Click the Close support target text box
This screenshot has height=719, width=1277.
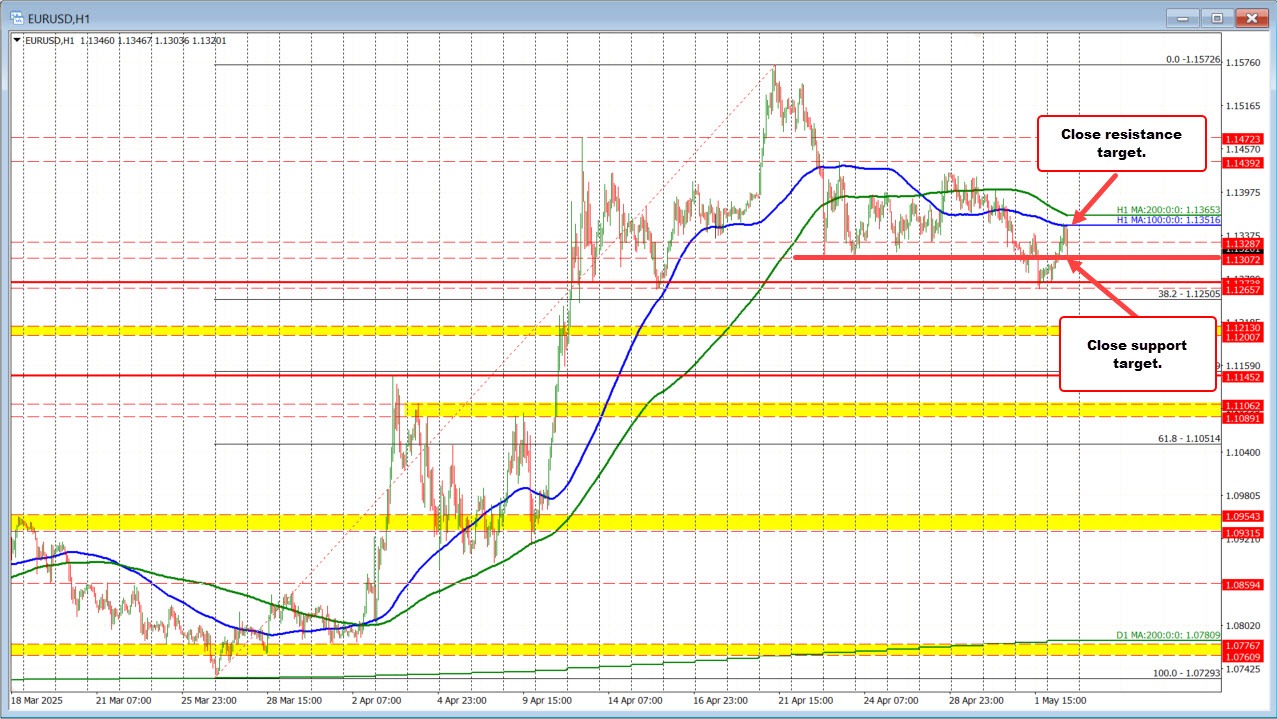[1137, 354]
